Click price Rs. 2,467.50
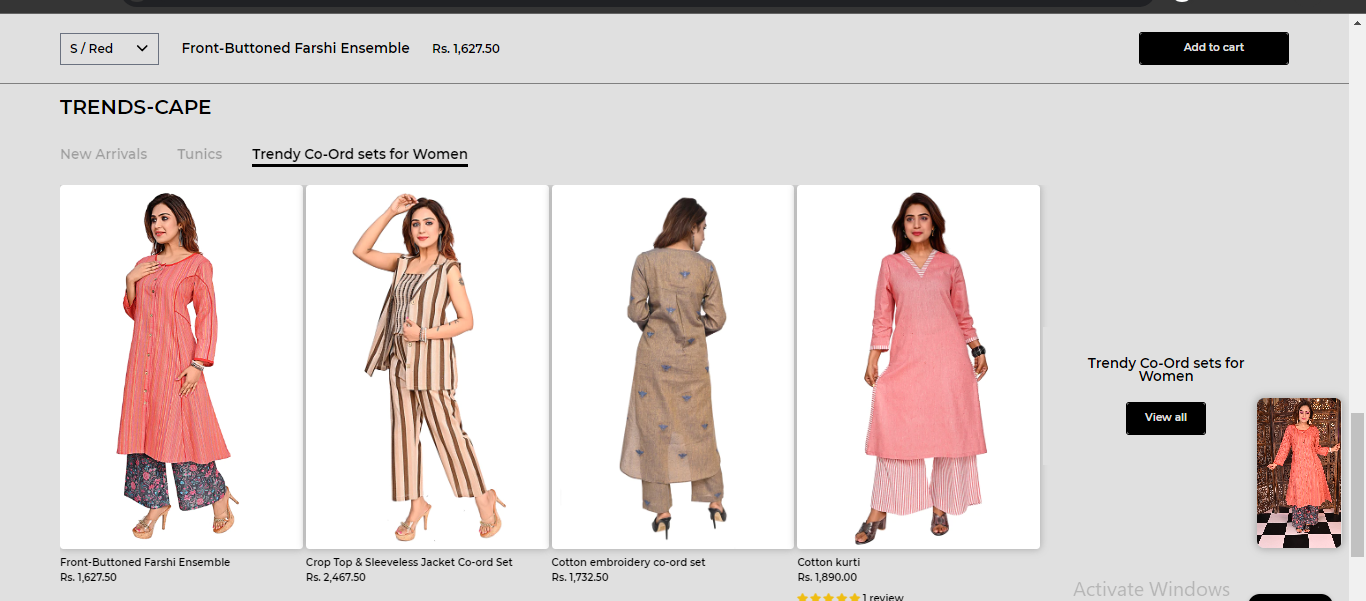The width and height of the screenshot is (1366, 601). click(x=335, y=577)
